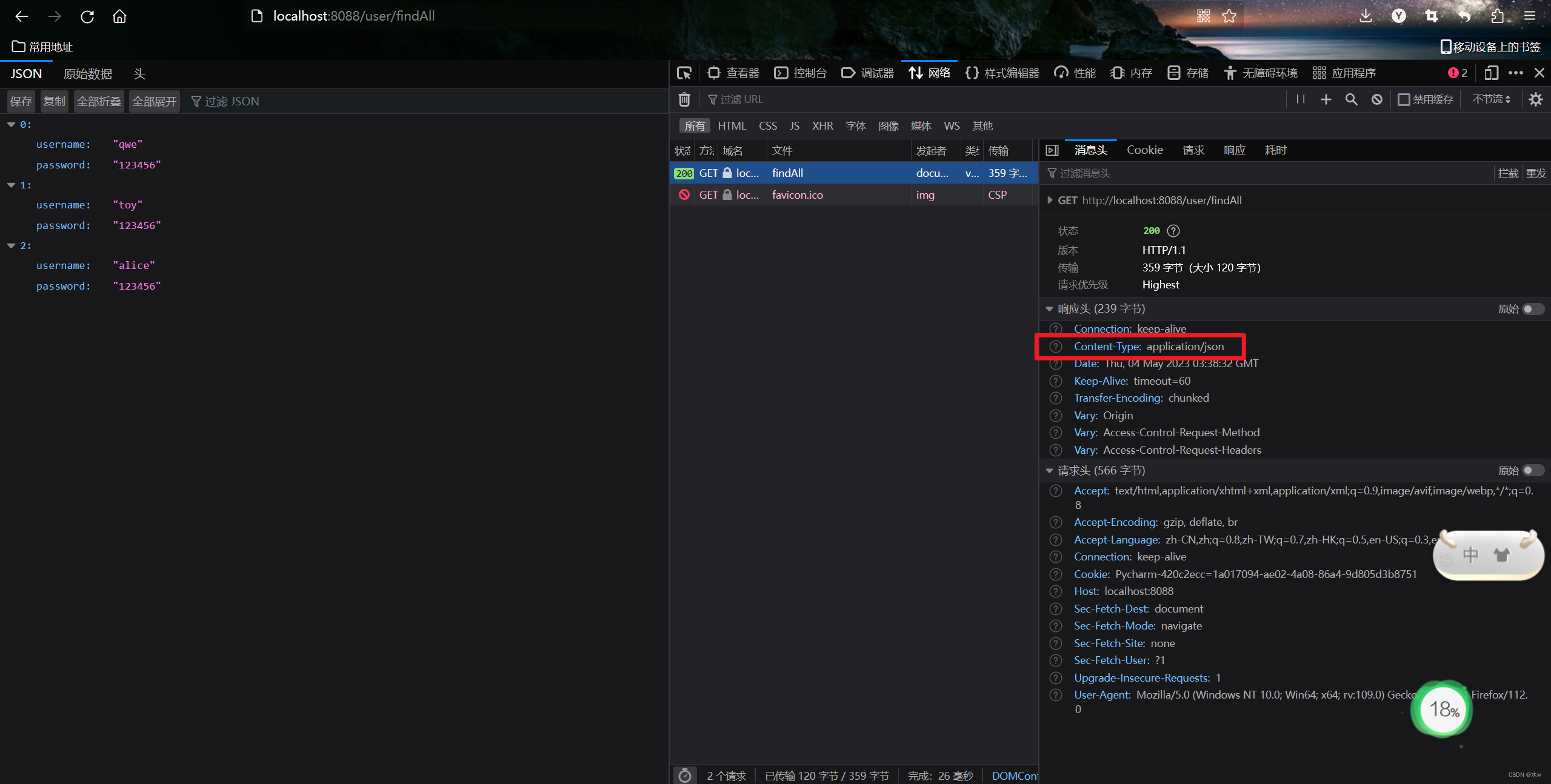This screenshot has width=1551, height=784.
Task: Filter network requests by XHR
Action: coord(822,126)
